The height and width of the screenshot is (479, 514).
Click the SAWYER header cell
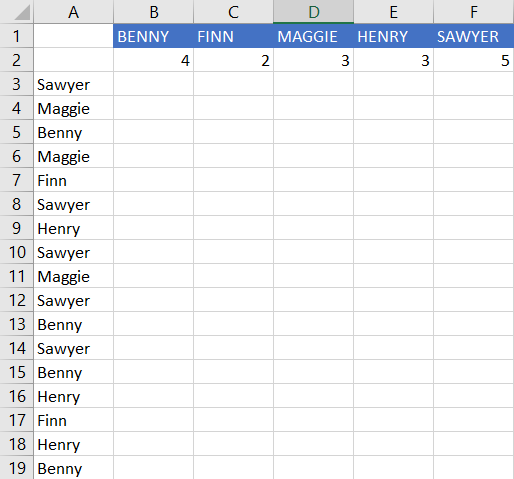coord(473,36)
